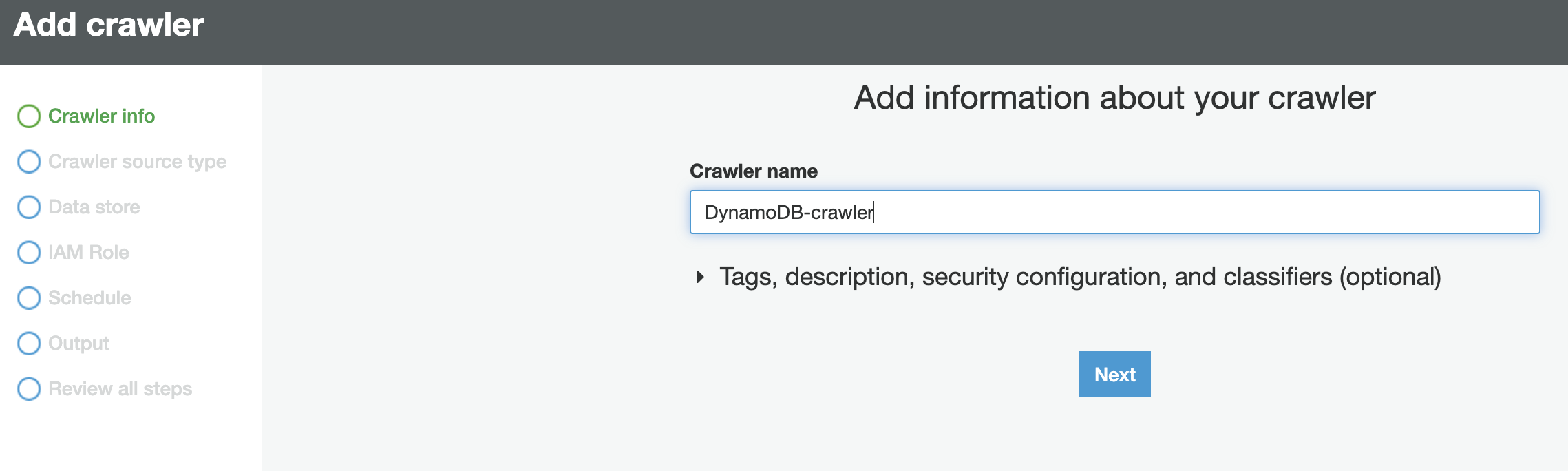Click the Crawler source type step circle
1568x471 pixels.
click(29, 162)
